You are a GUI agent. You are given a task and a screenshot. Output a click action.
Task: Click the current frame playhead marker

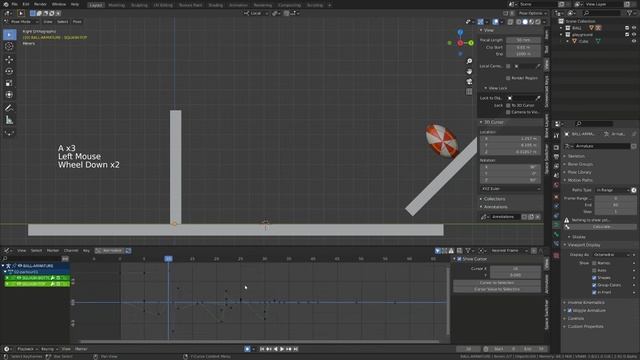coord(168,259)
